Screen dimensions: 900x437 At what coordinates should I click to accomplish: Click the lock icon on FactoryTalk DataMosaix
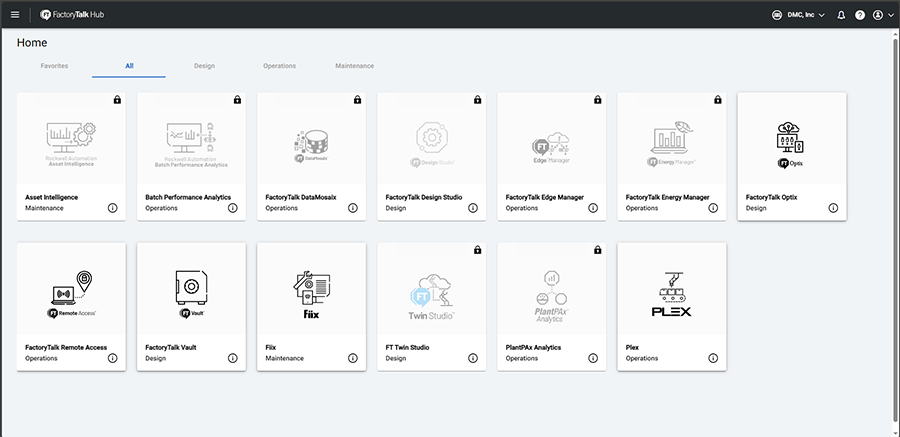click(x=357, y=100)
